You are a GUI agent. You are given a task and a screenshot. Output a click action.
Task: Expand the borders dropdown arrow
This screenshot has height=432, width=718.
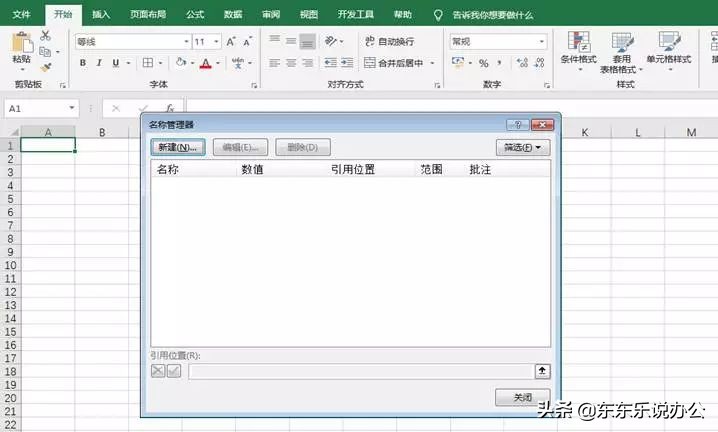(160, 63)
